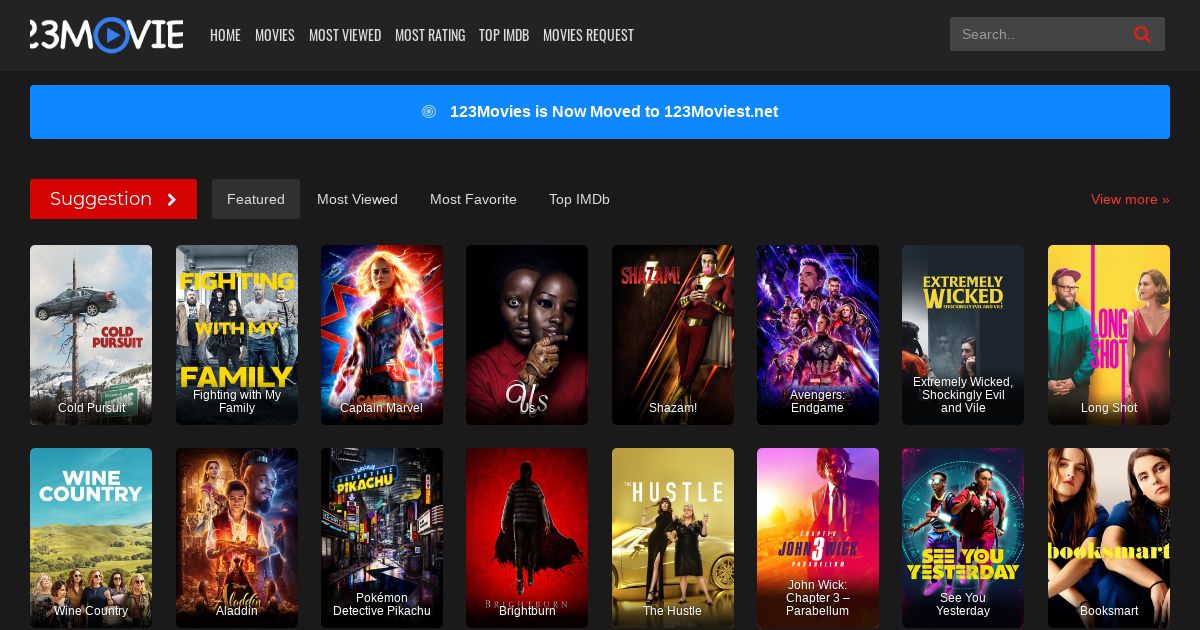Open the Fighting with My Family poster

pyautogui.click(x=237, y=335)
